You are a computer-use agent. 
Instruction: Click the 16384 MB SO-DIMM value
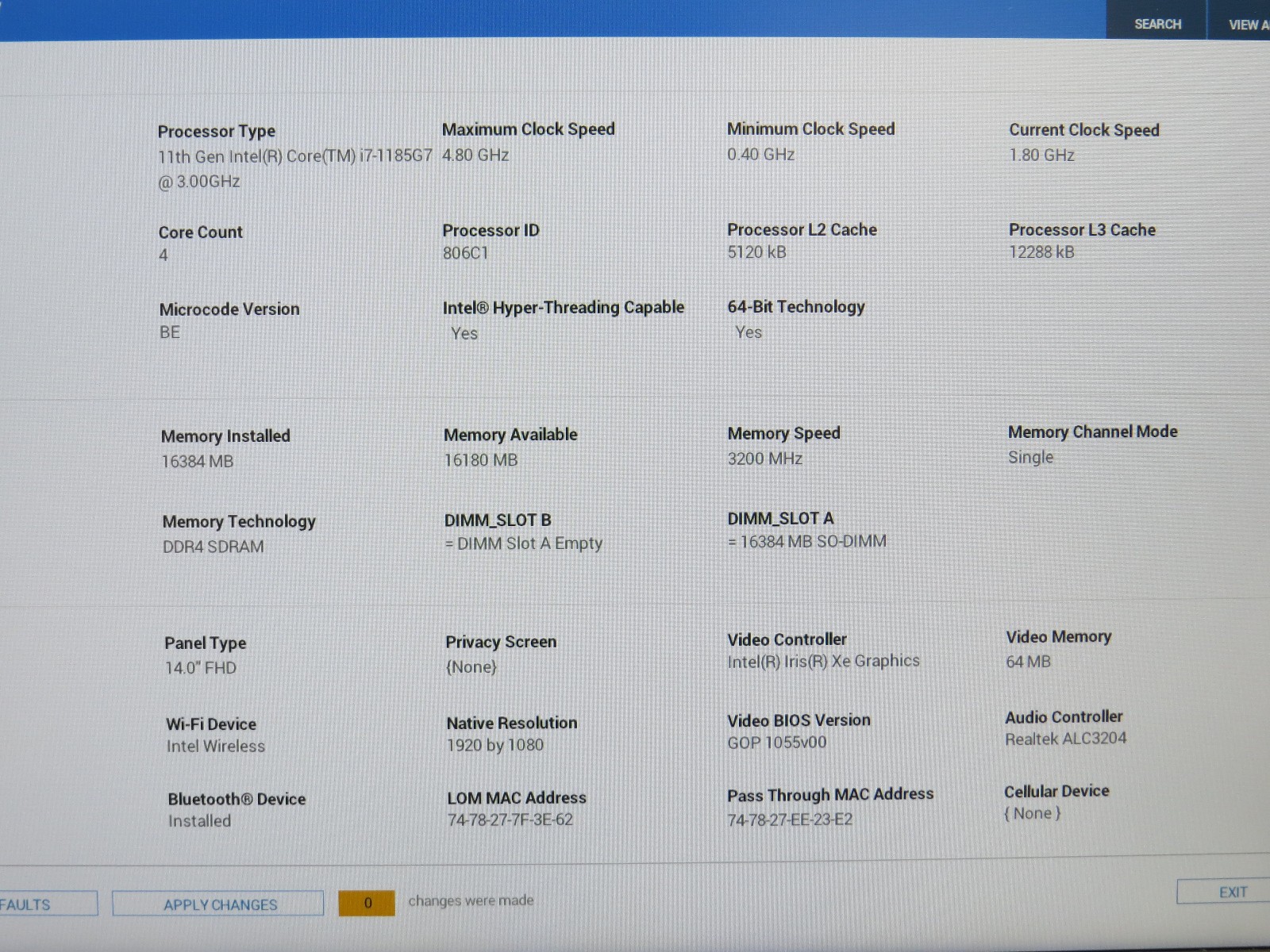click(806, 541)
